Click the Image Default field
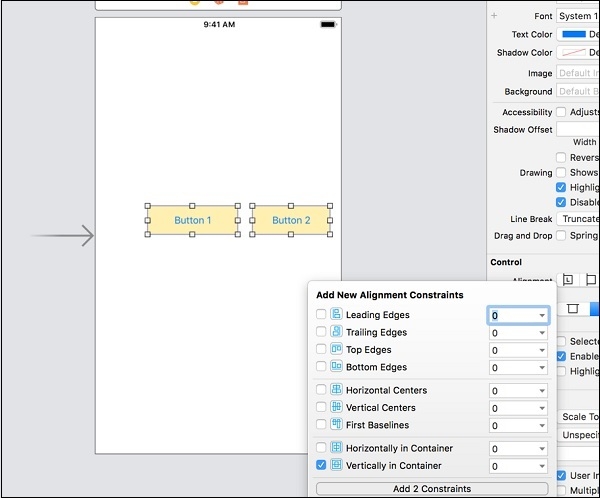The width and height of the screenshot is (600, 498). [x=578, y=73]
